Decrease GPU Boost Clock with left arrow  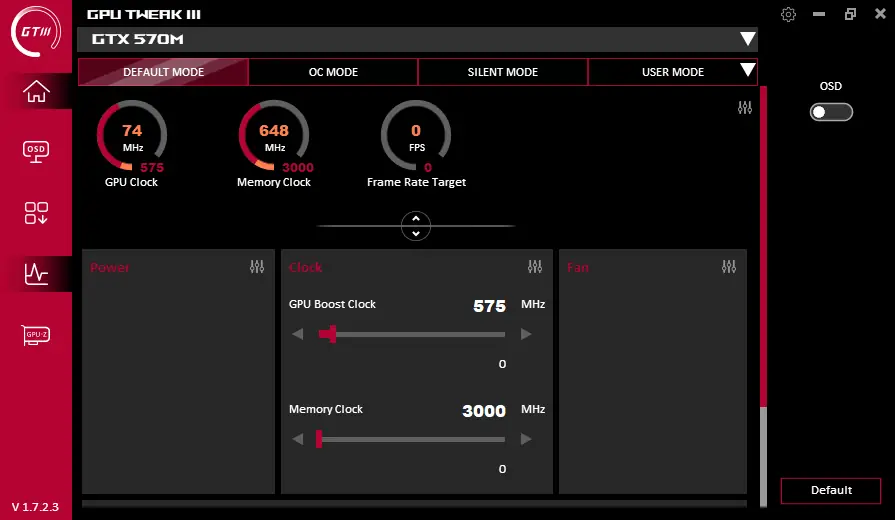click(297, 334)
